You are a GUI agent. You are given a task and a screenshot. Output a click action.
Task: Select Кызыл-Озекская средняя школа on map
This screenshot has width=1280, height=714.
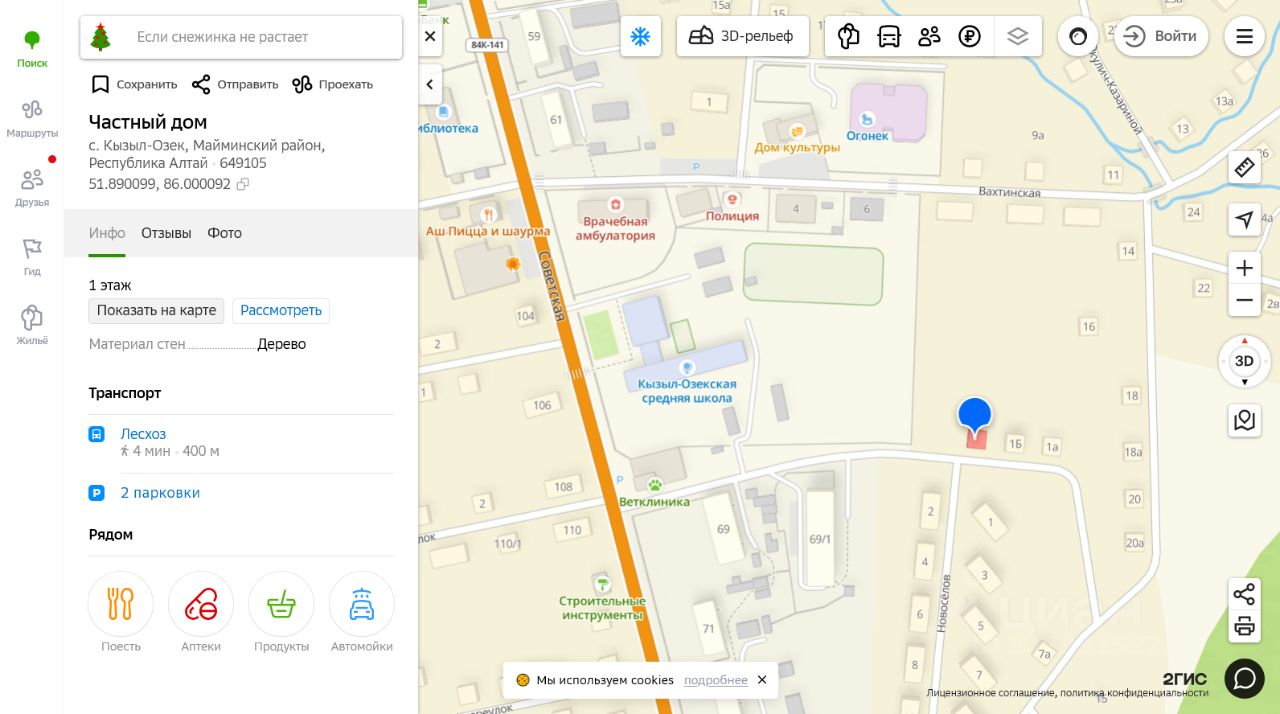point(688,384)
